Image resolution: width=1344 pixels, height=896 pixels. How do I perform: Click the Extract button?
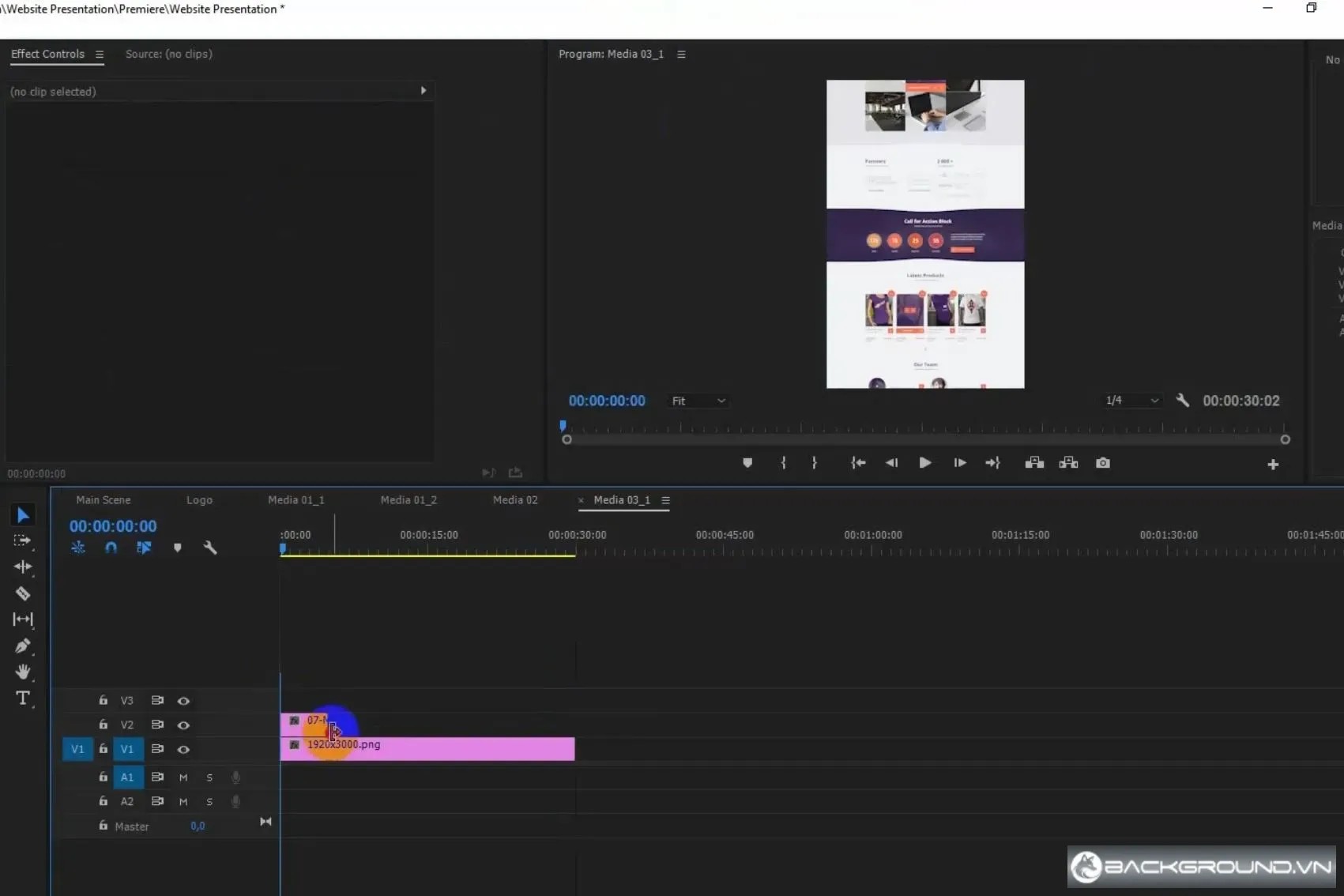click(x=1068, y=463)
